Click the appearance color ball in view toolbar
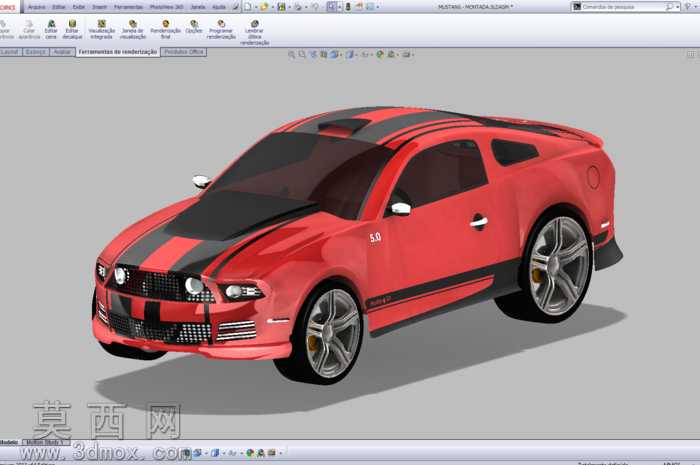 [x=380, y=54]
